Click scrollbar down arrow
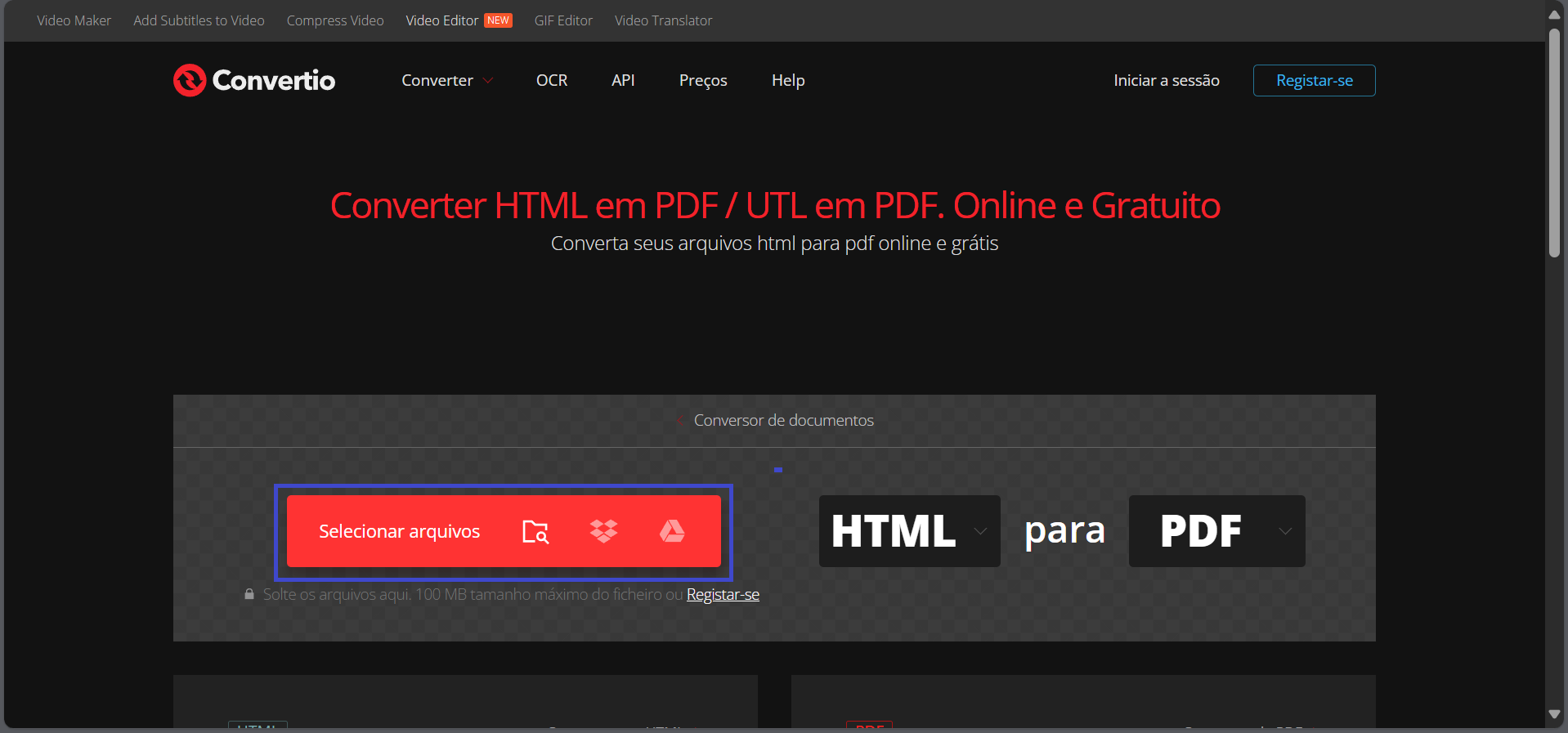Viewport: 1568px width, 733px height. 1554,714
